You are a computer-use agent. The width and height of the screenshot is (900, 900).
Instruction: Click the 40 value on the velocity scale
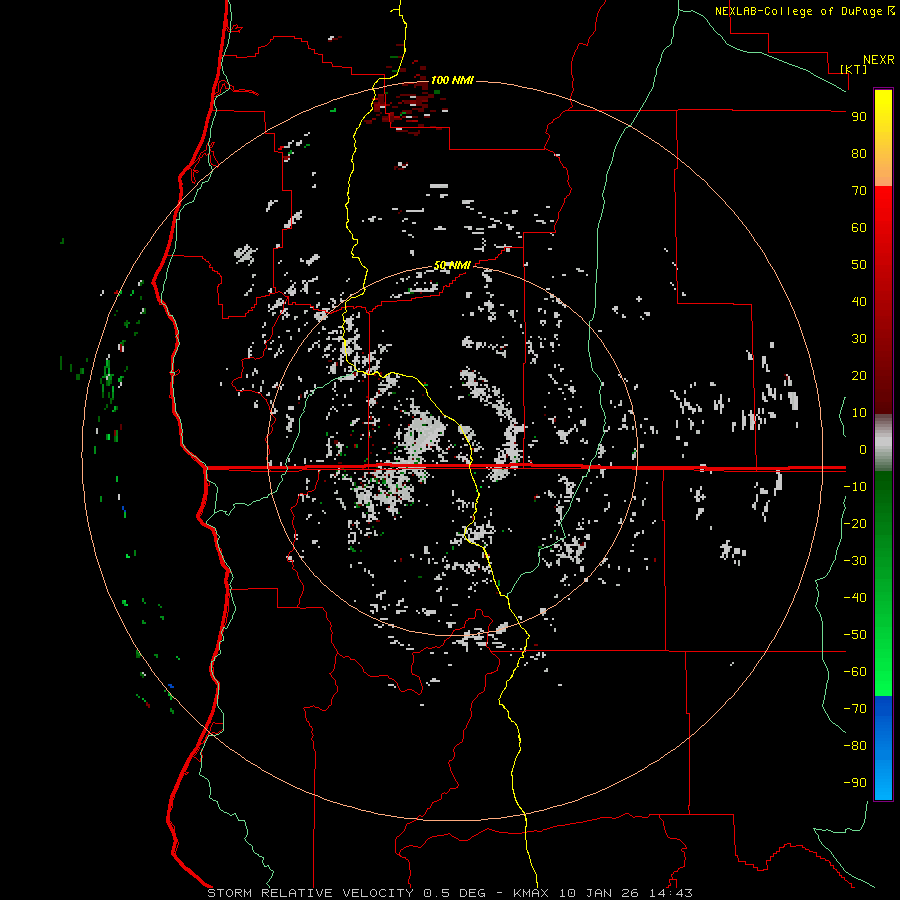pyautogui.click(x=859, y=302)
